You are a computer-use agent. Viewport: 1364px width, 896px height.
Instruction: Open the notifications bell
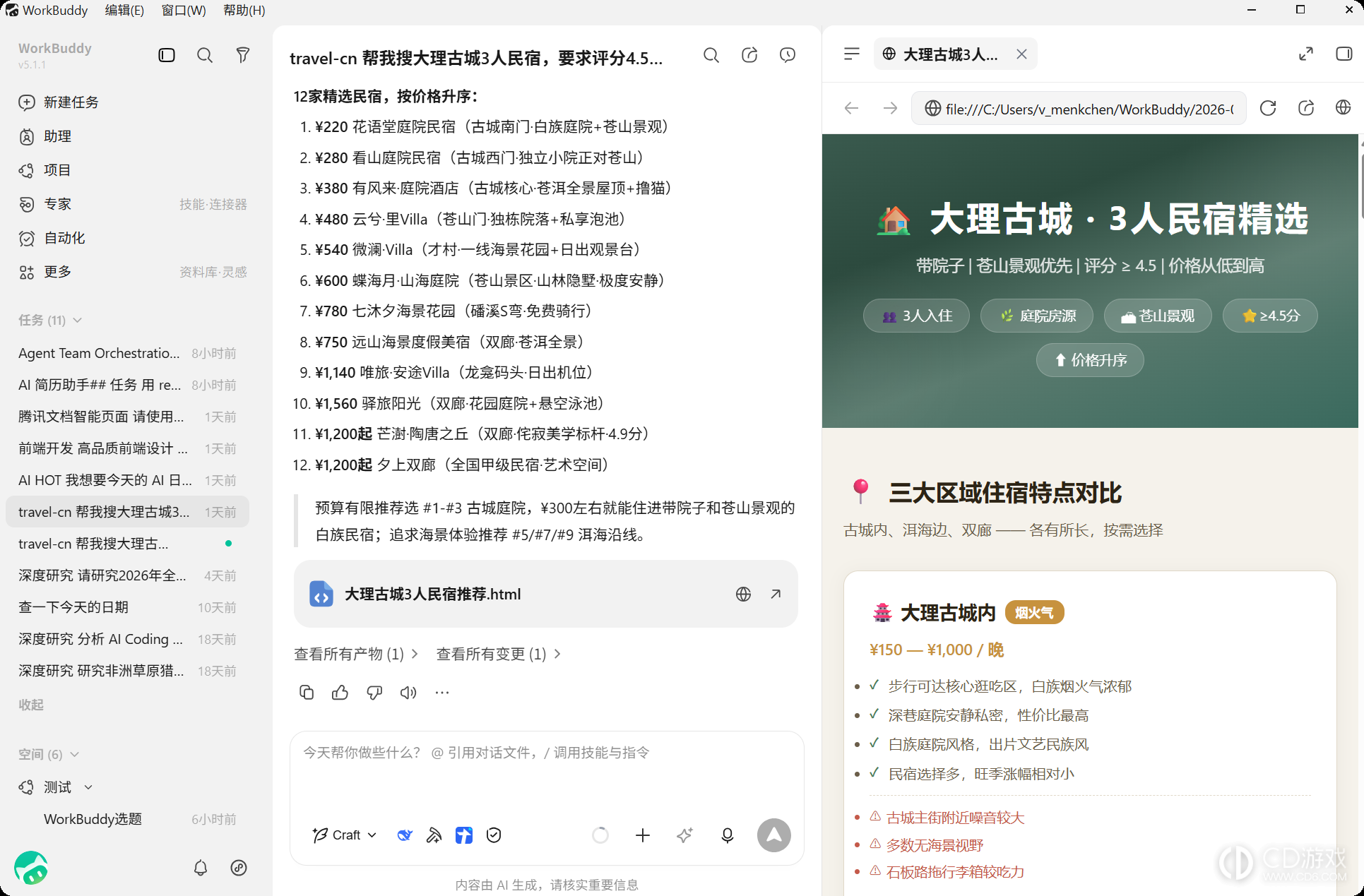[201, 868]
